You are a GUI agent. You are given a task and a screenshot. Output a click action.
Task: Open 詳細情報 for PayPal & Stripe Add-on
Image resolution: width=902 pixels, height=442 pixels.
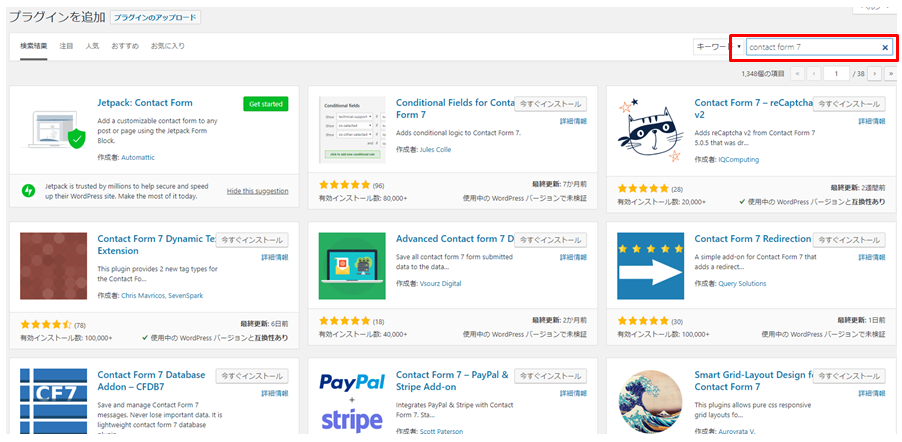[x=574, y=393]
